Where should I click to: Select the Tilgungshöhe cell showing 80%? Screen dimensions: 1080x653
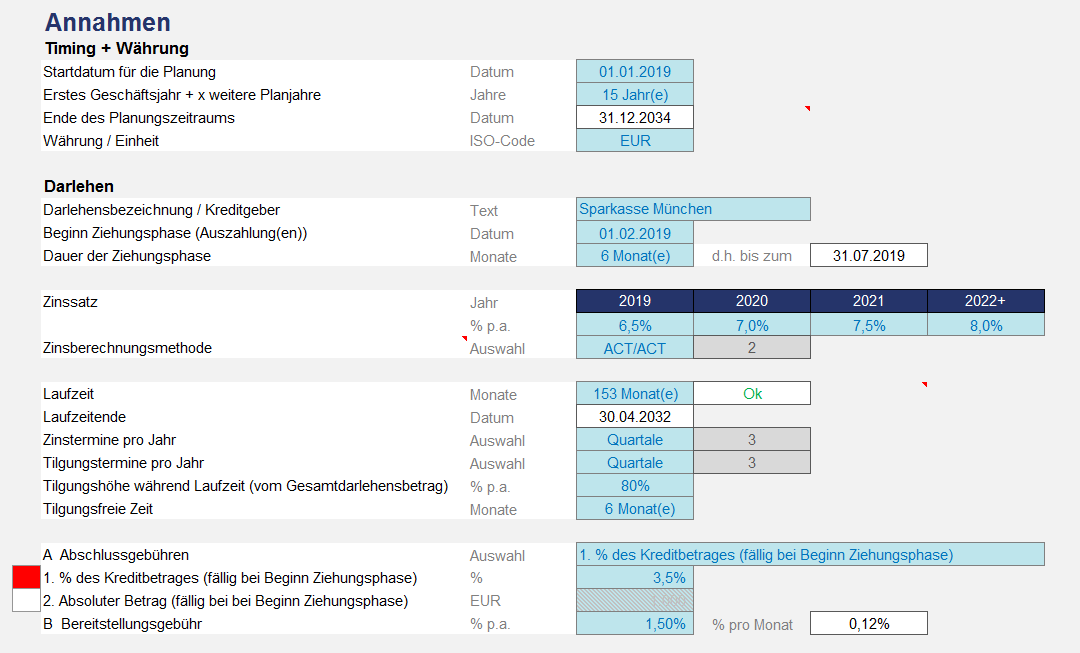(x=634, y=486)
